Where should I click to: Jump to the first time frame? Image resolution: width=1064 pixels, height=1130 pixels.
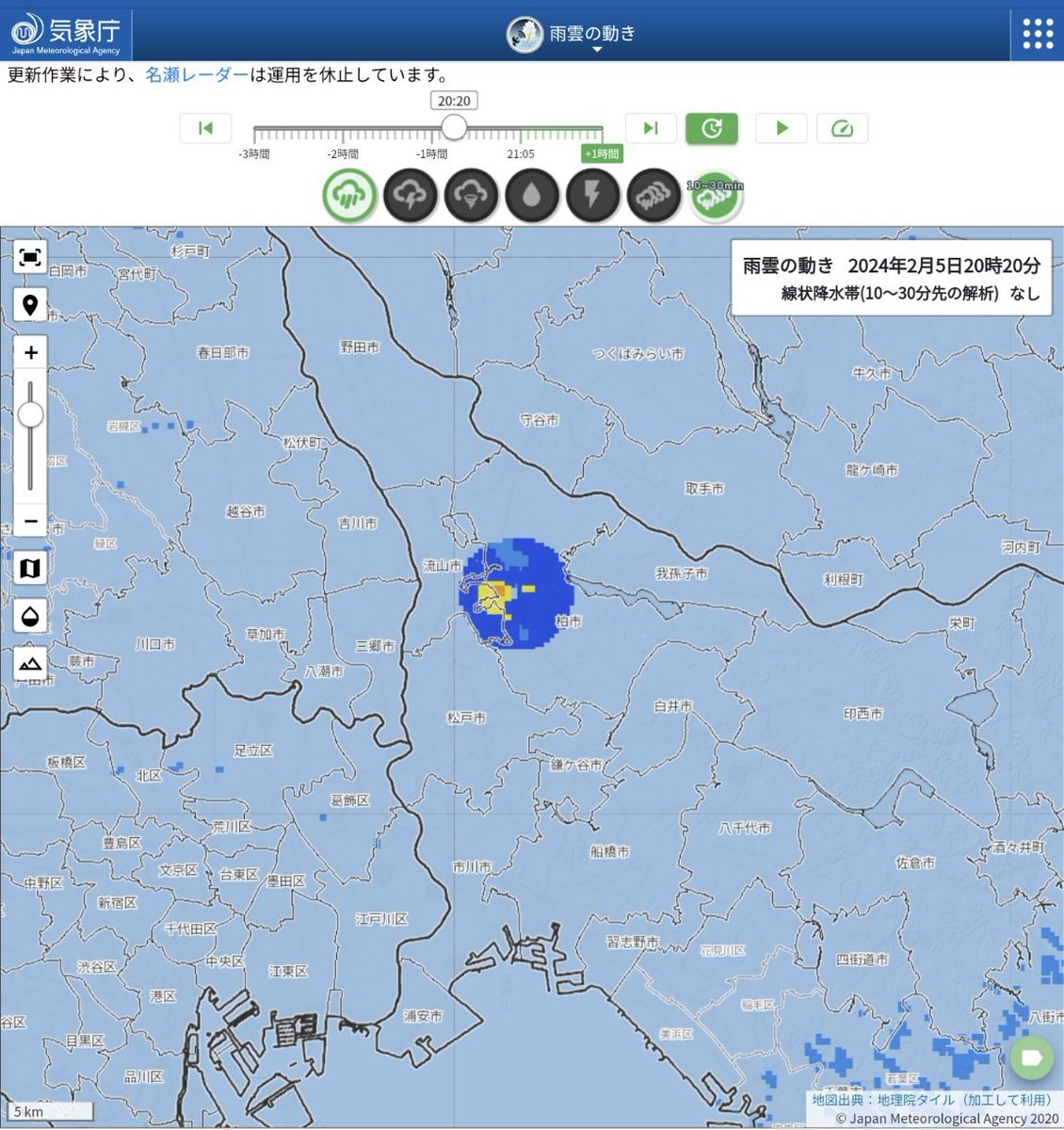(x=205, y=128)
